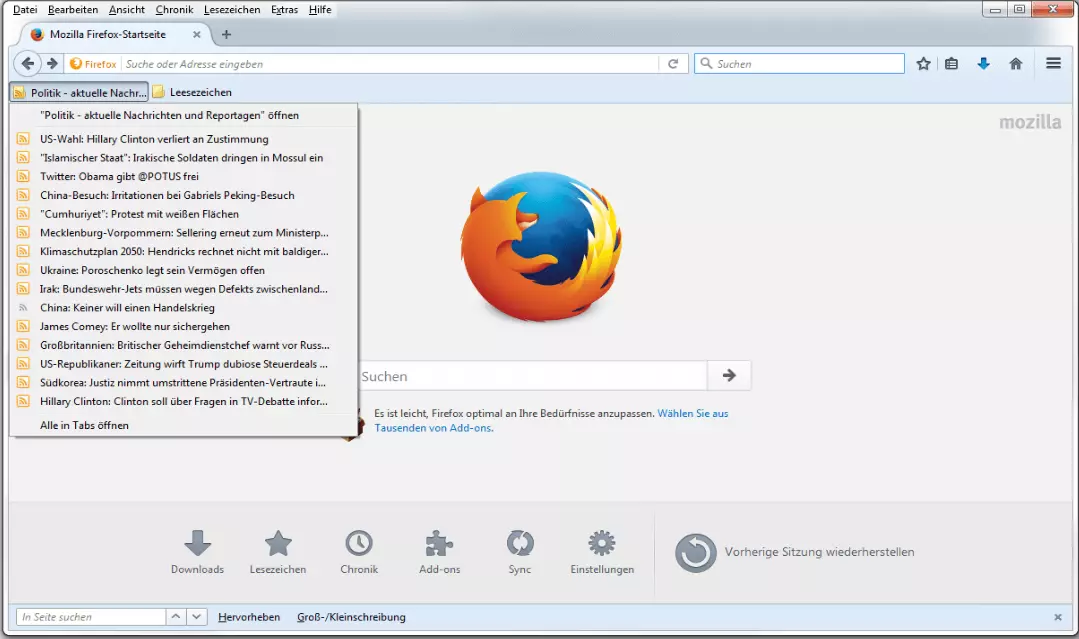Image resolution: width=1079 pixels, height=639 pixels.
Task: Click the Forward navigation arrow
Action: pos(52,64)
